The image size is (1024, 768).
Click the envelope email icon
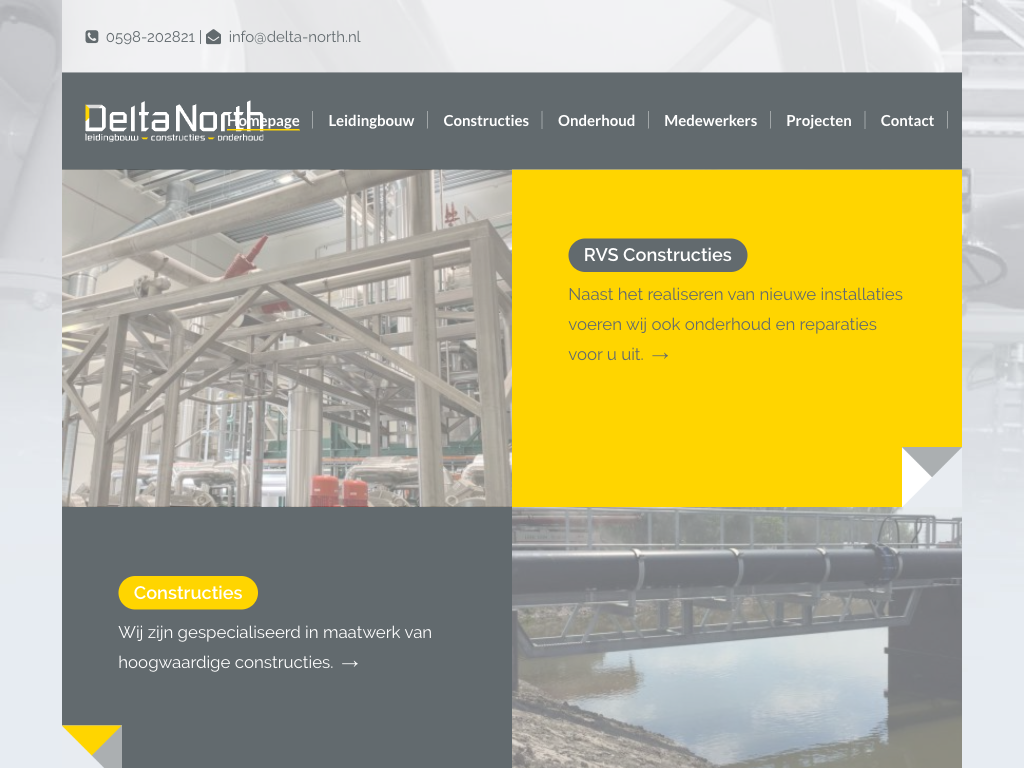coord(213,37)
